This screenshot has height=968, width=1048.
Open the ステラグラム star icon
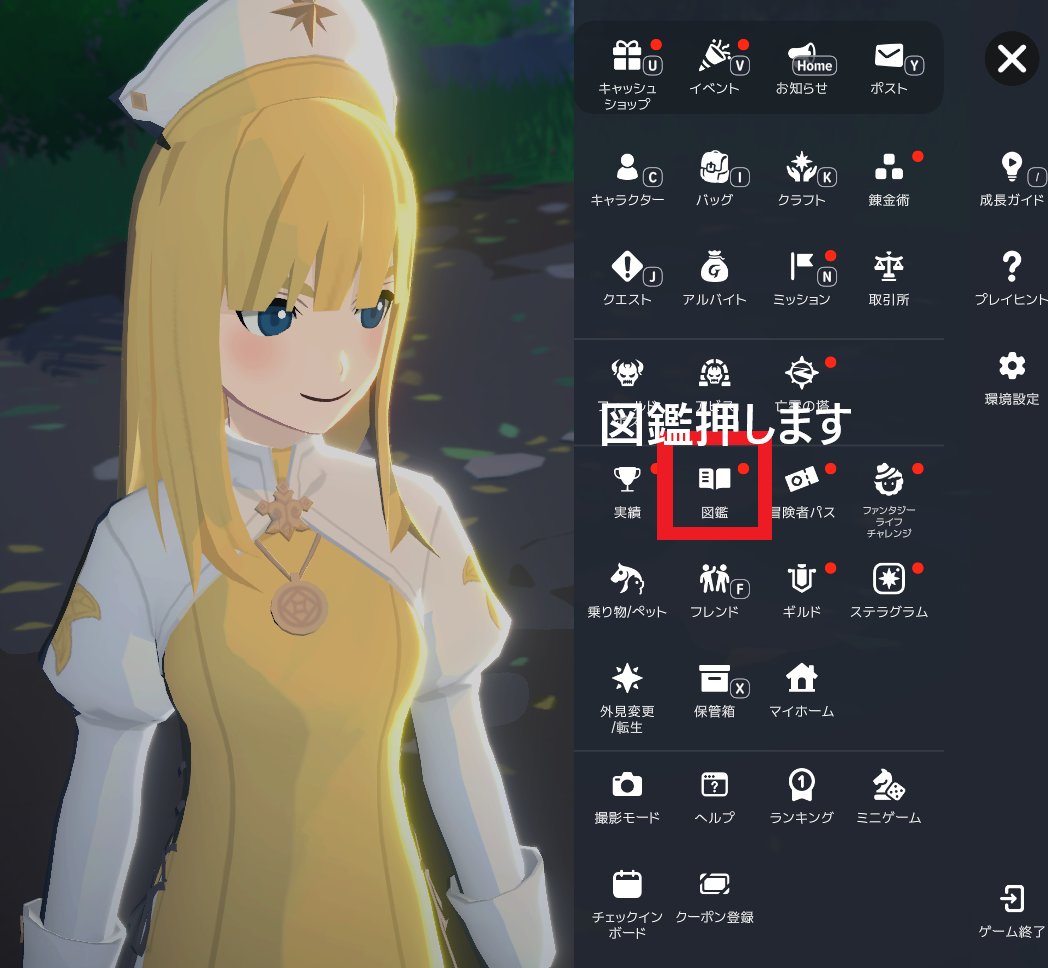pyautogui.click(x=889, y=579)
